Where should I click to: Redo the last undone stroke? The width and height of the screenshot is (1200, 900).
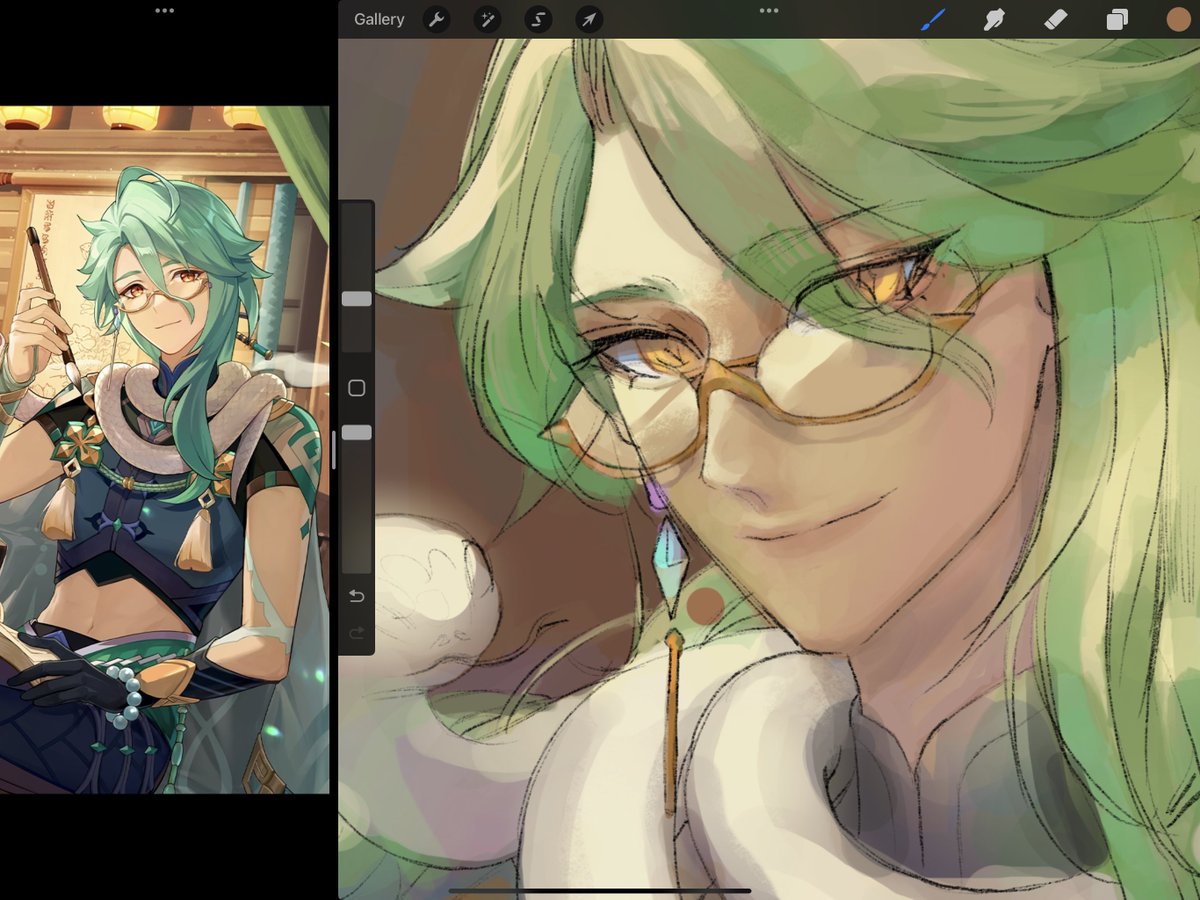tap(356, 633)
